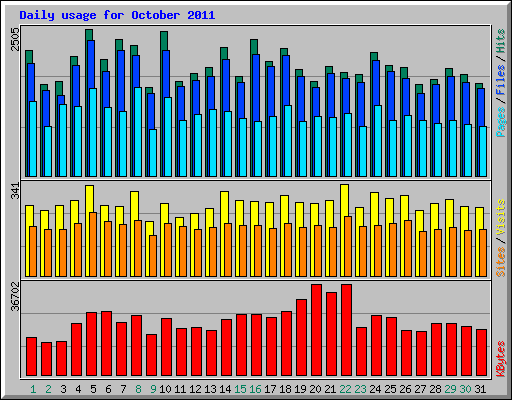
Task: Click the 2505 axis value label
Action: point(15,39)
